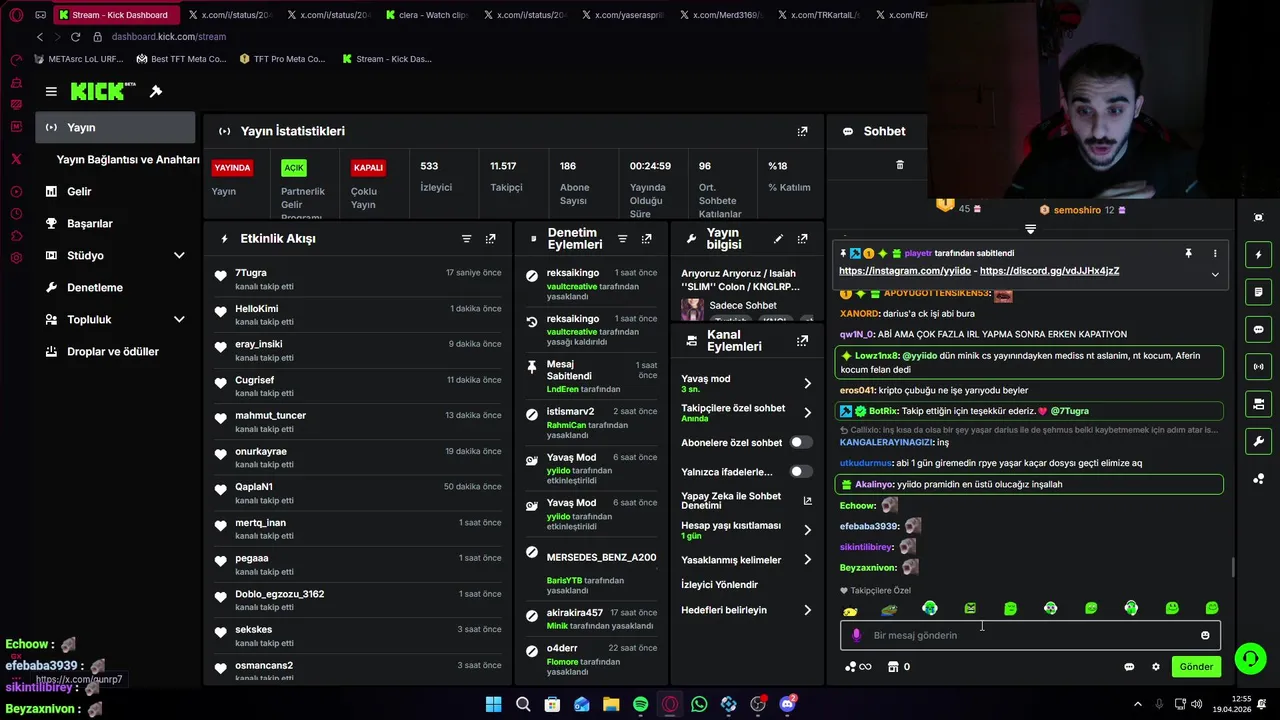The image size is (1280, 720).
Task: Pop out the Yayın İstatistikleri panel
Action: click(x=802, y=131)
